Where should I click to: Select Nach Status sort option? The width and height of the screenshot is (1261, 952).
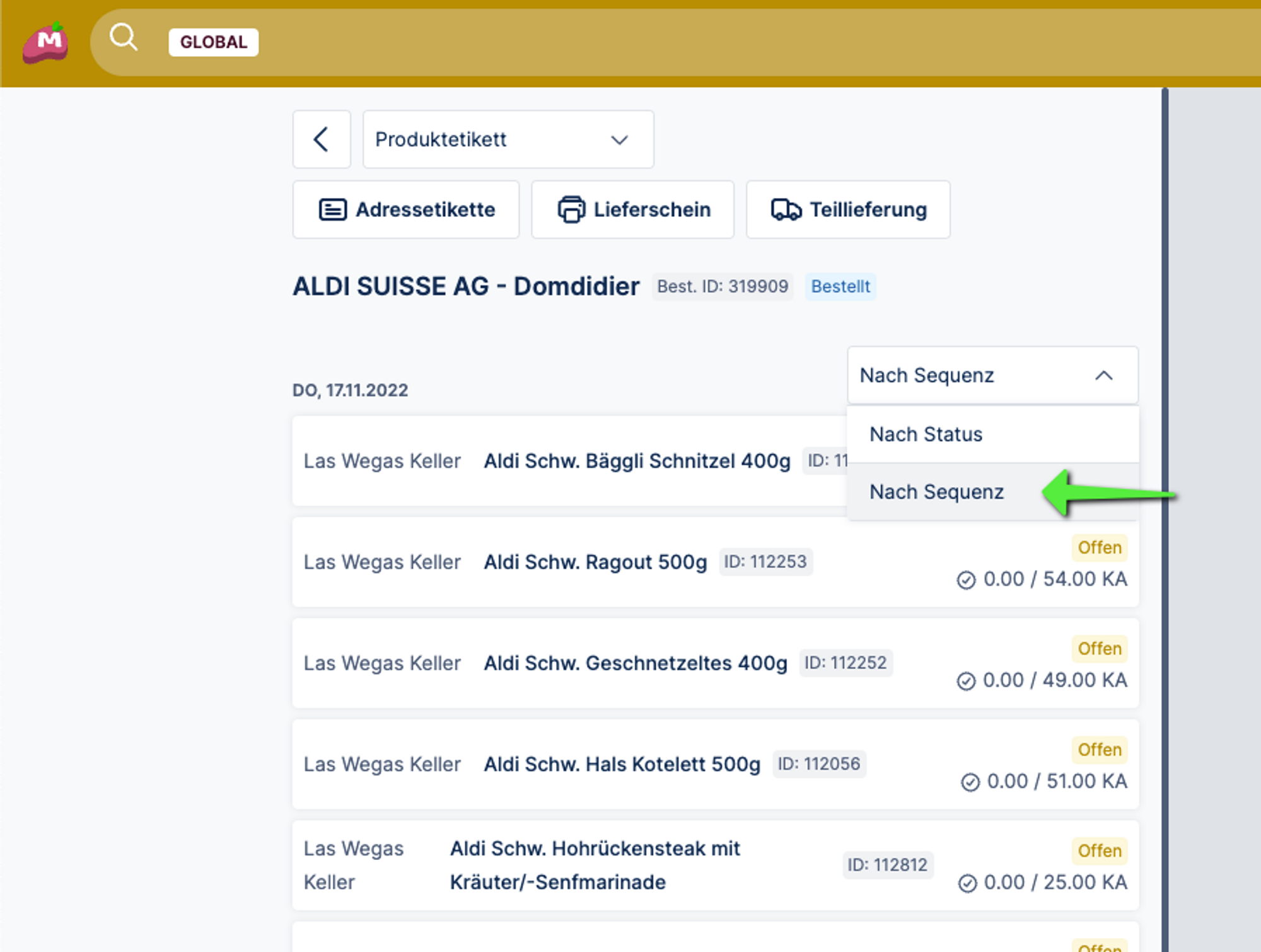pyautogui.click(x=927, y=434)
